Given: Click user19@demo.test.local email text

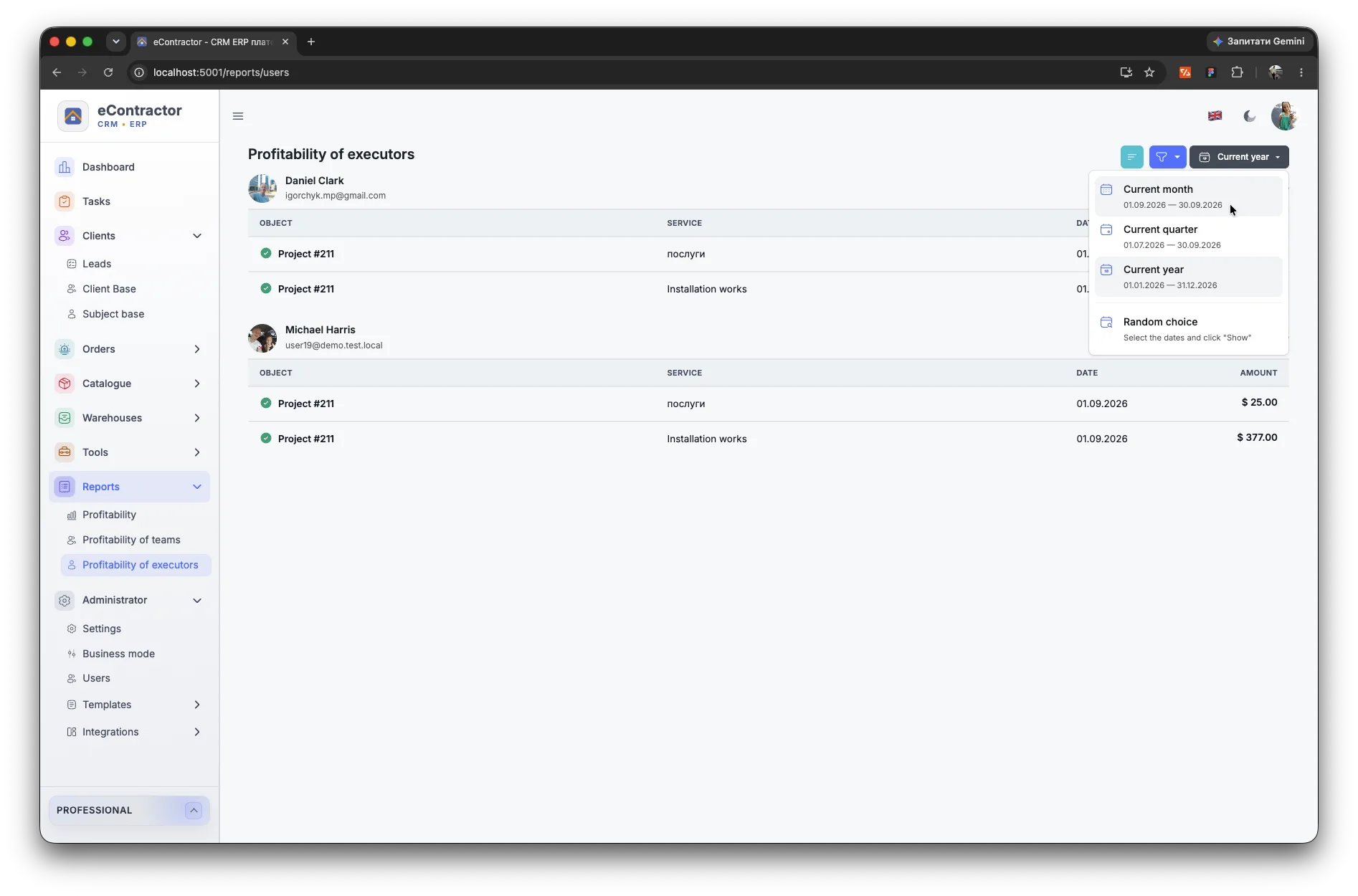Looking at the screenshot, I should click(334, 345).
